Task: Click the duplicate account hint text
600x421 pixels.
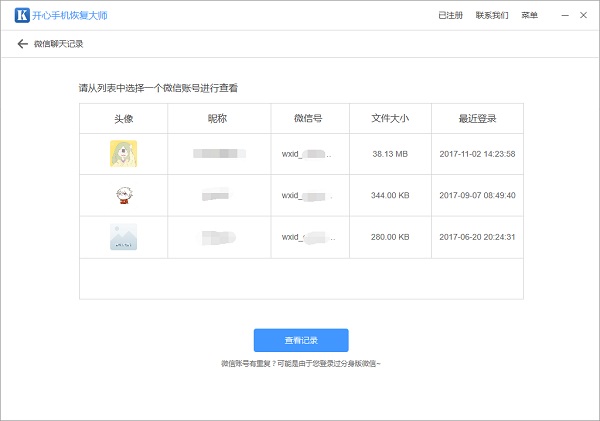Action: click(301, 364)
